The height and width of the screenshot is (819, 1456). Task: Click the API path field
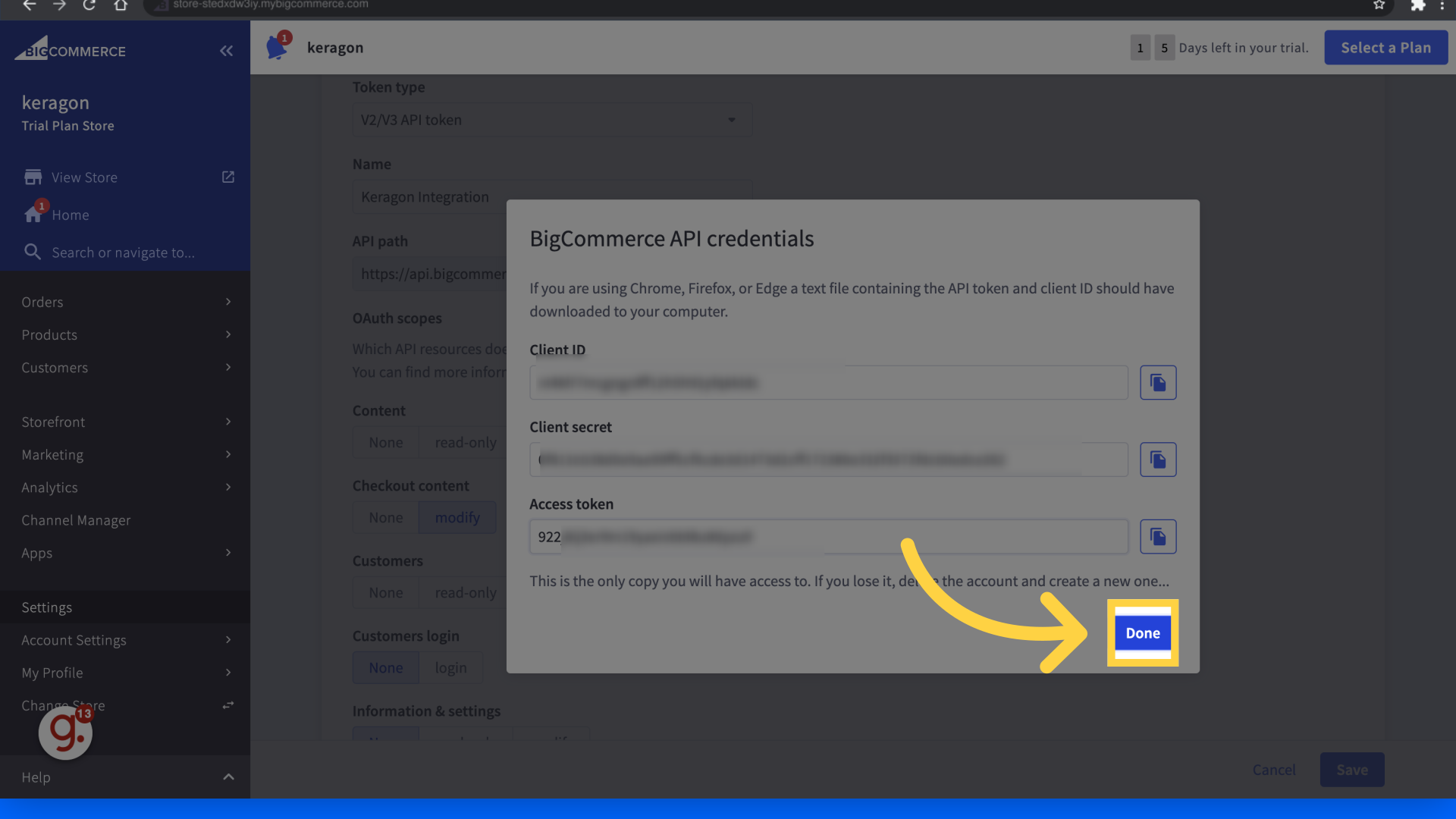[429, 274]
